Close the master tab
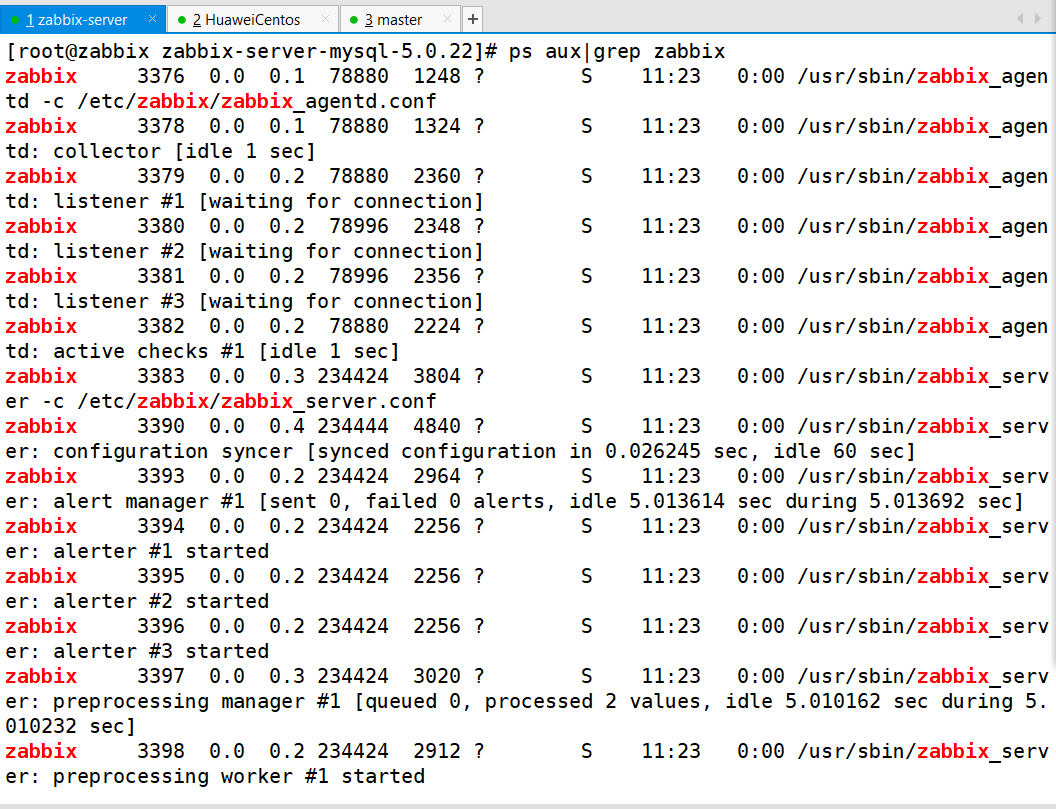 pos(447,19)
